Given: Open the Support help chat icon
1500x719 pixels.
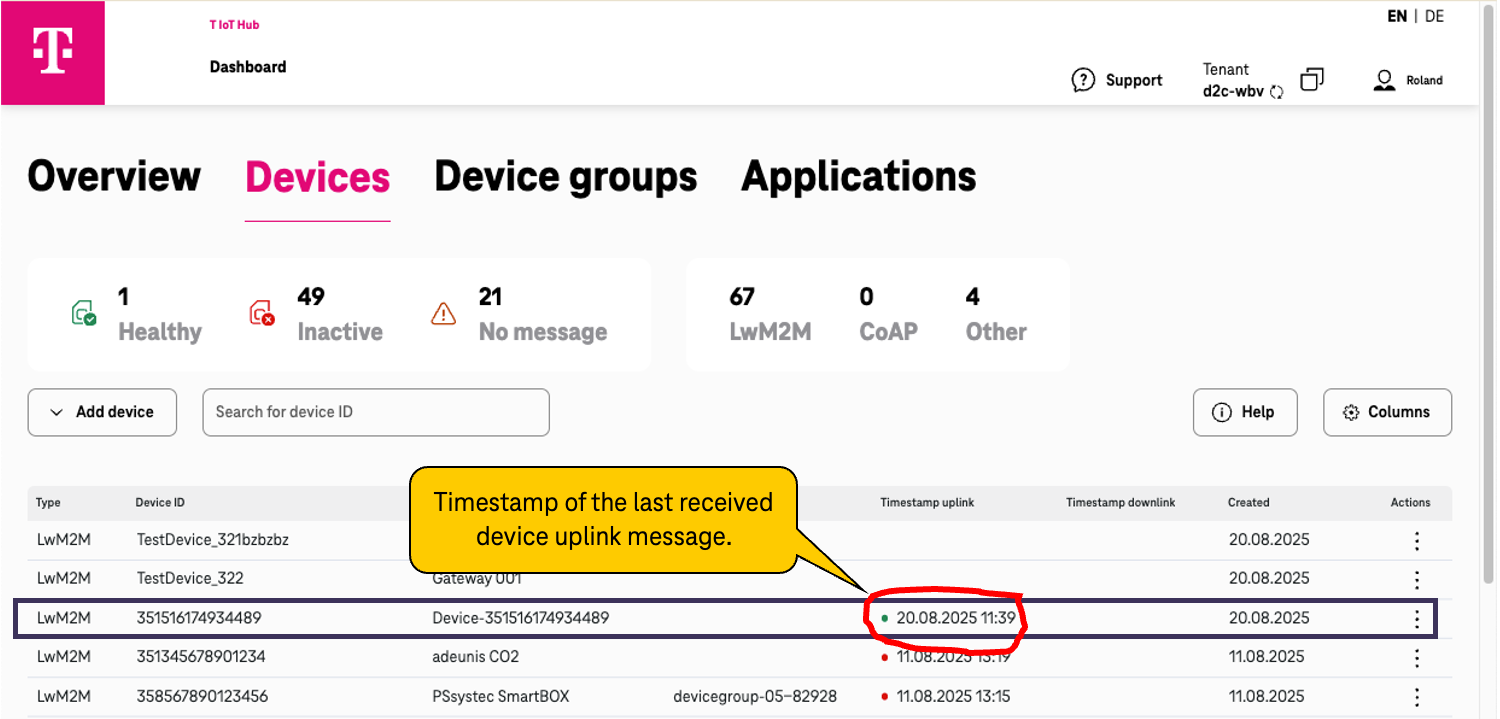Looking at the screenshot, I should (x=1082, y=79).
